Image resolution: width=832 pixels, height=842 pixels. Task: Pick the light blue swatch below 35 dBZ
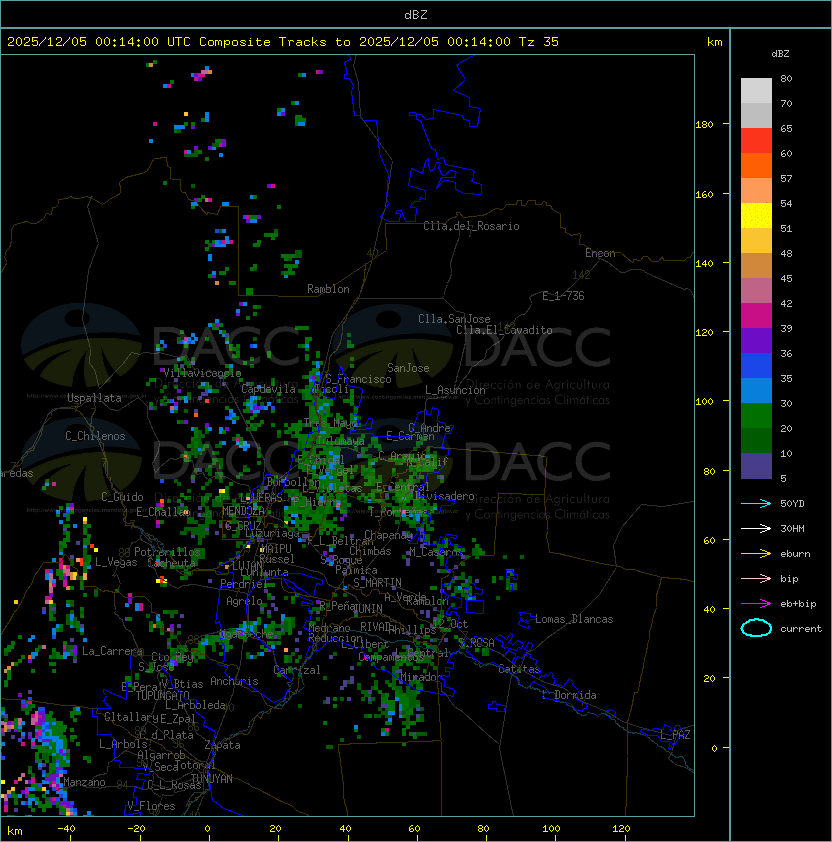coord(756,391)
